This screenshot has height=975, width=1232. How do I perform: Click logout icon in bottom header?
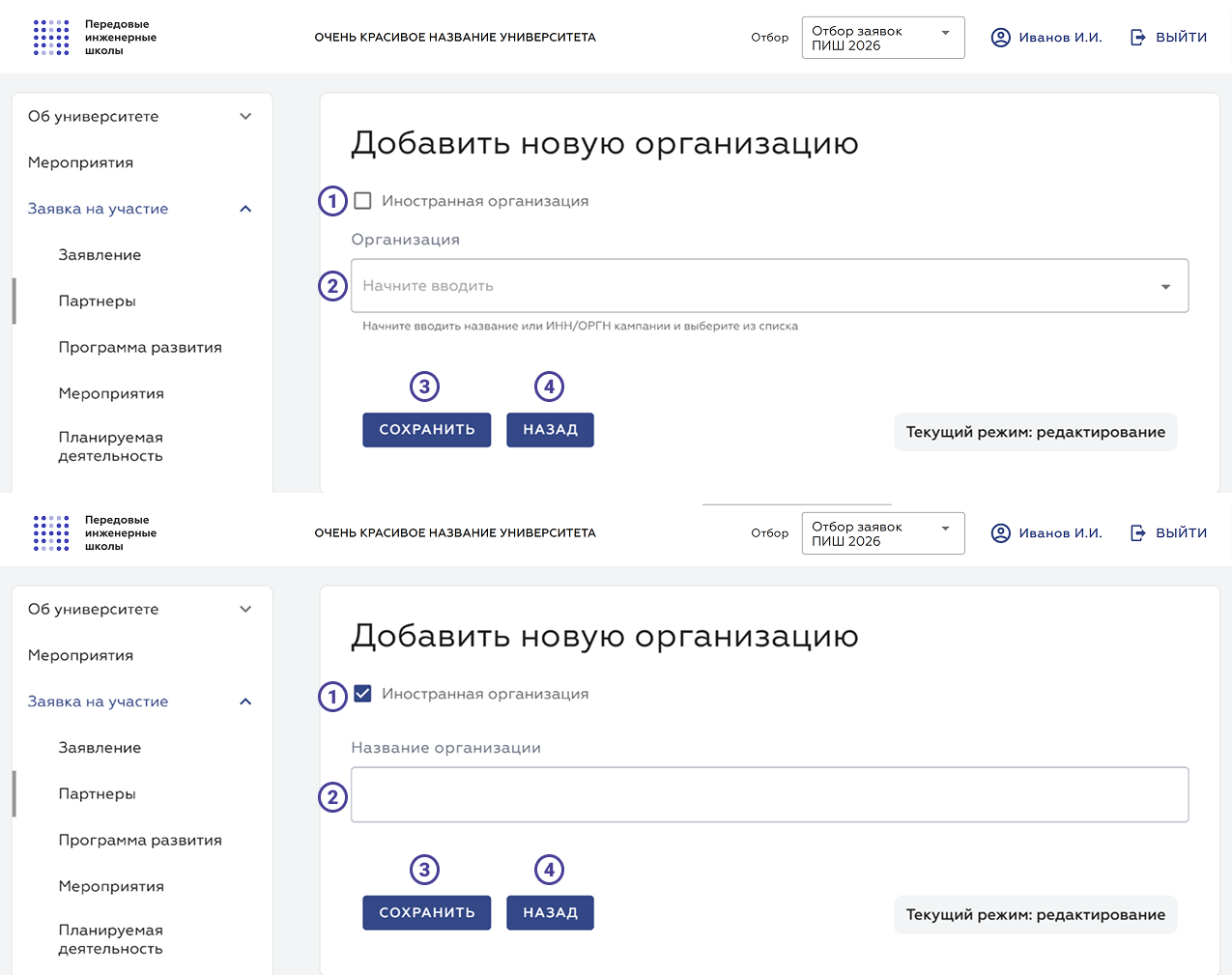[1138, 533]
